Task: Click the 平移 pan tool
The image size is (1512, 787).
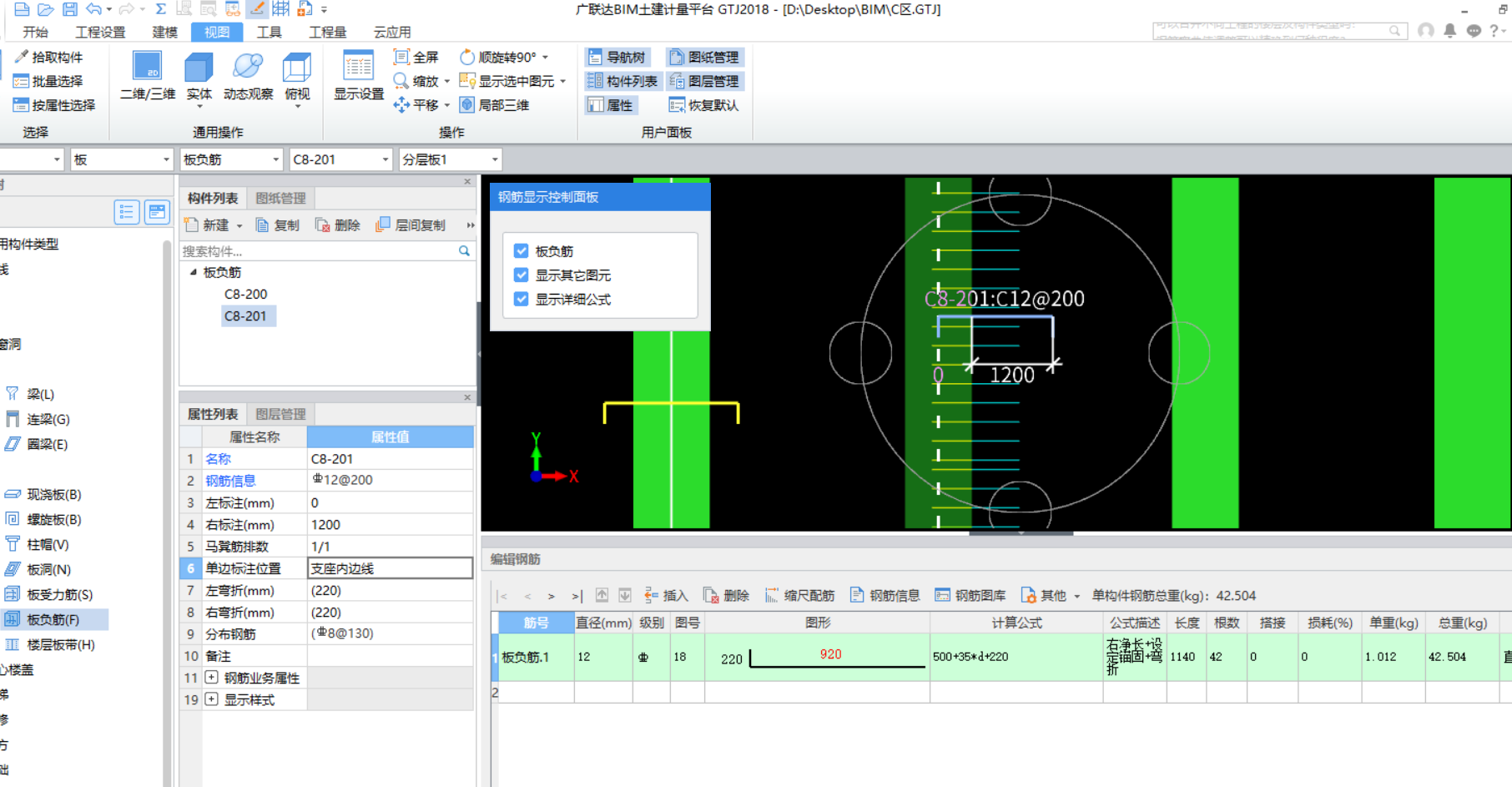Action: (x=416, y=105)
